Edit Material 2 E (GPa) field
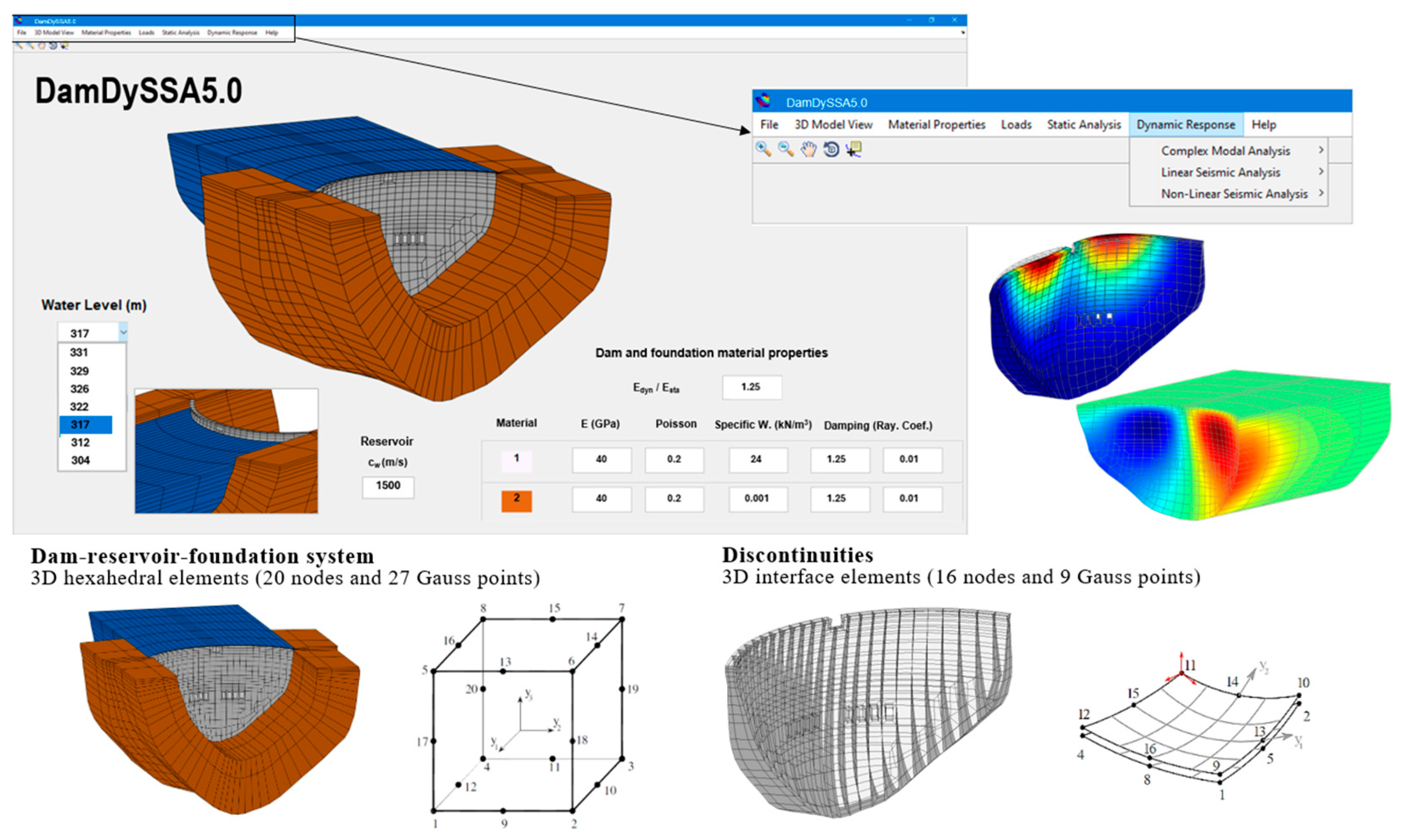Screen dimensions: 1401x840 point(602,499)
